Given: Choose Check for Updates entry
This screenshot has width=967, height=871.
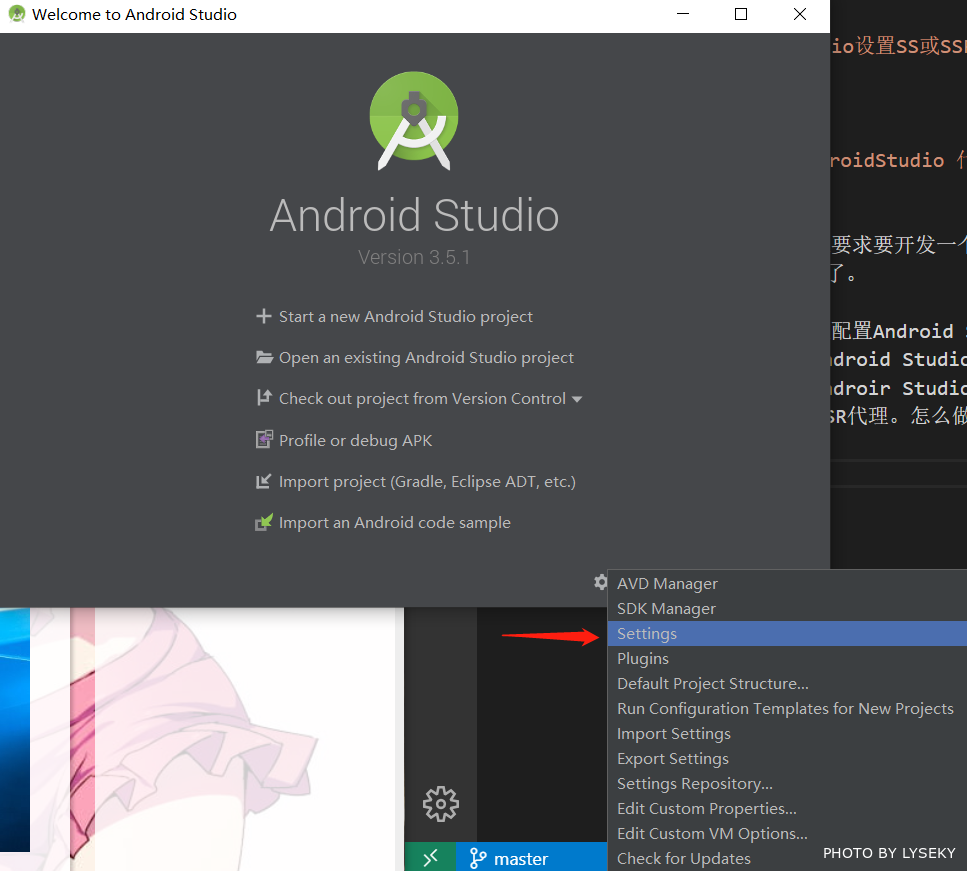Looking at the screenshot, I should tap(787, 859).
